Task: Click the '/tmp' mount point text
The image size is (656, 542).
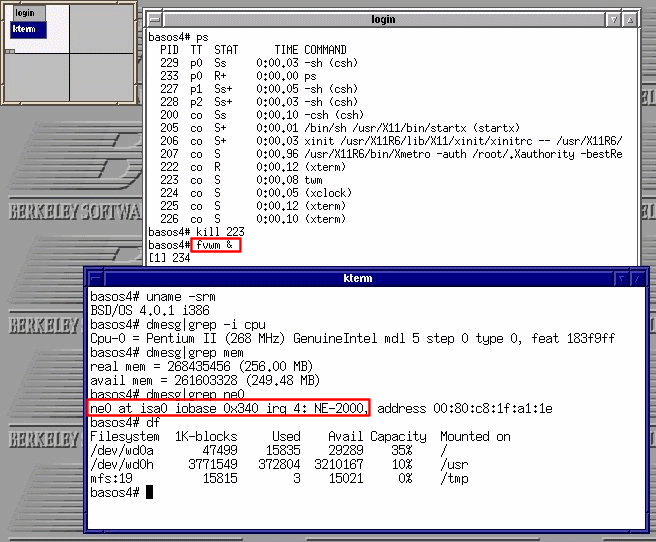Action: pyautogui.click(x=454, y=478)
